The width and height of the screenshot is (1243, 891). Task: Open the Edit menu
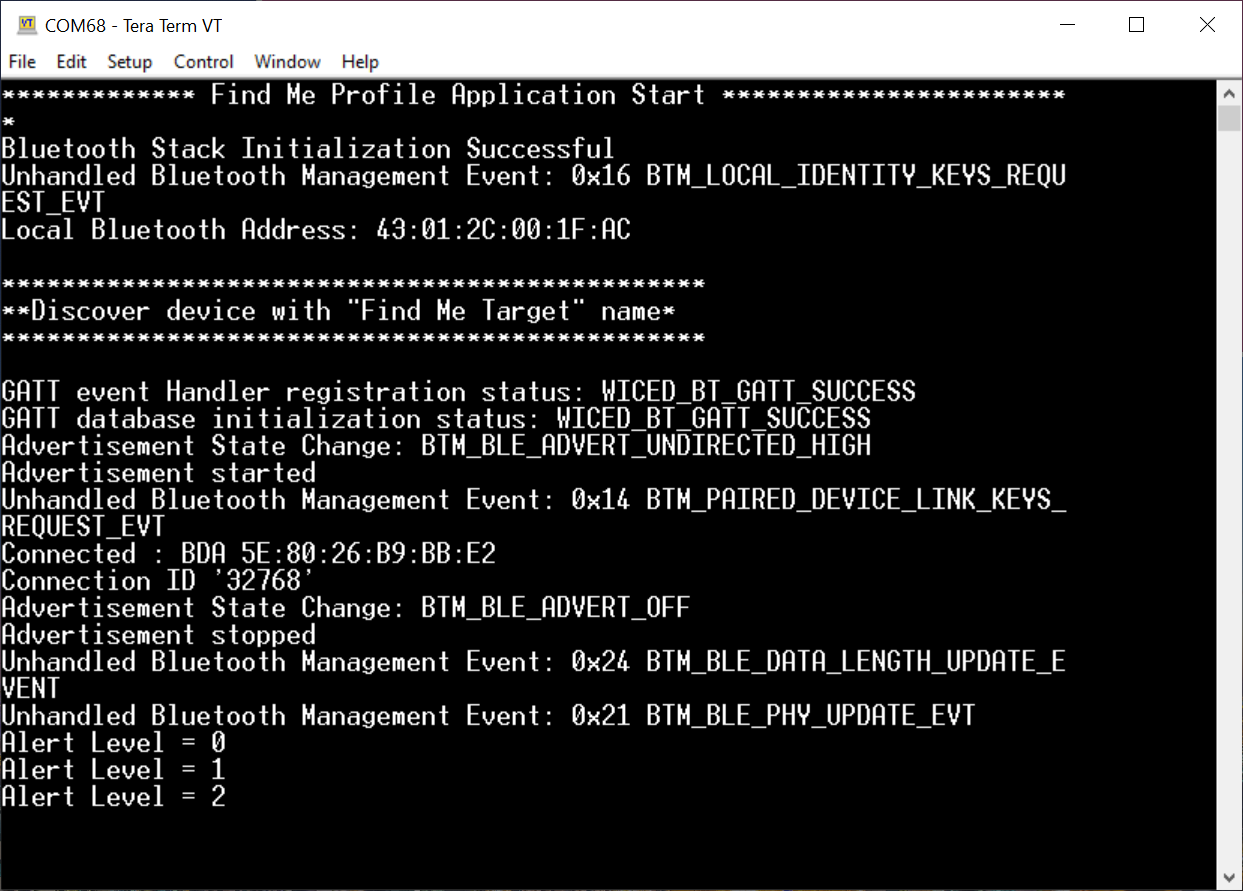tap(71, 62)
